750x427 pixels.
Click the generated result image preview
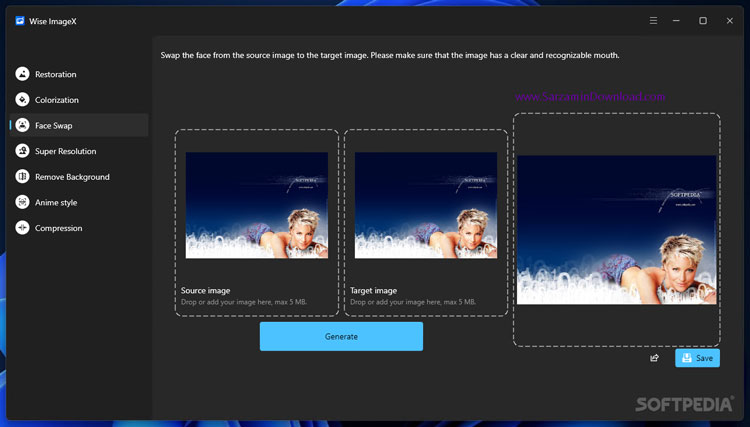click(617, 230)
